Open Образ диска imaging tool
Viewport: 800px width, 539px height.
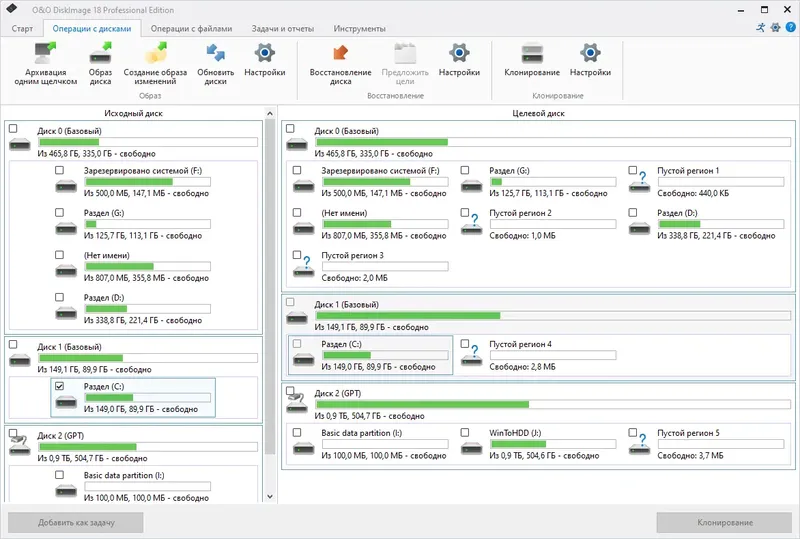101,64
